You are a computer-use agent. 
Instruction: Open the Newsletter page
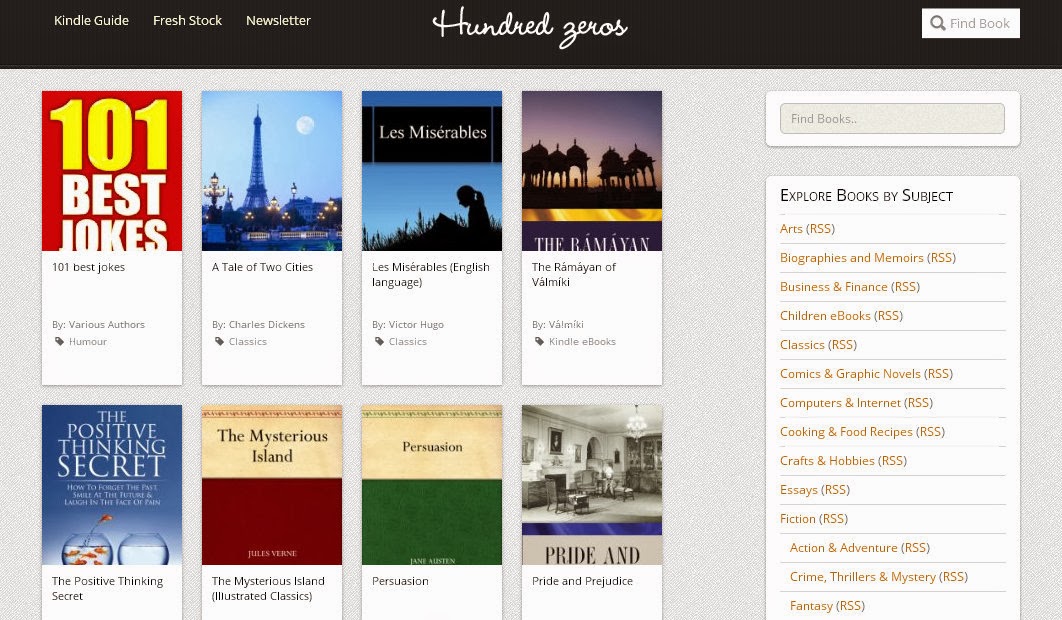click(278, 20)
